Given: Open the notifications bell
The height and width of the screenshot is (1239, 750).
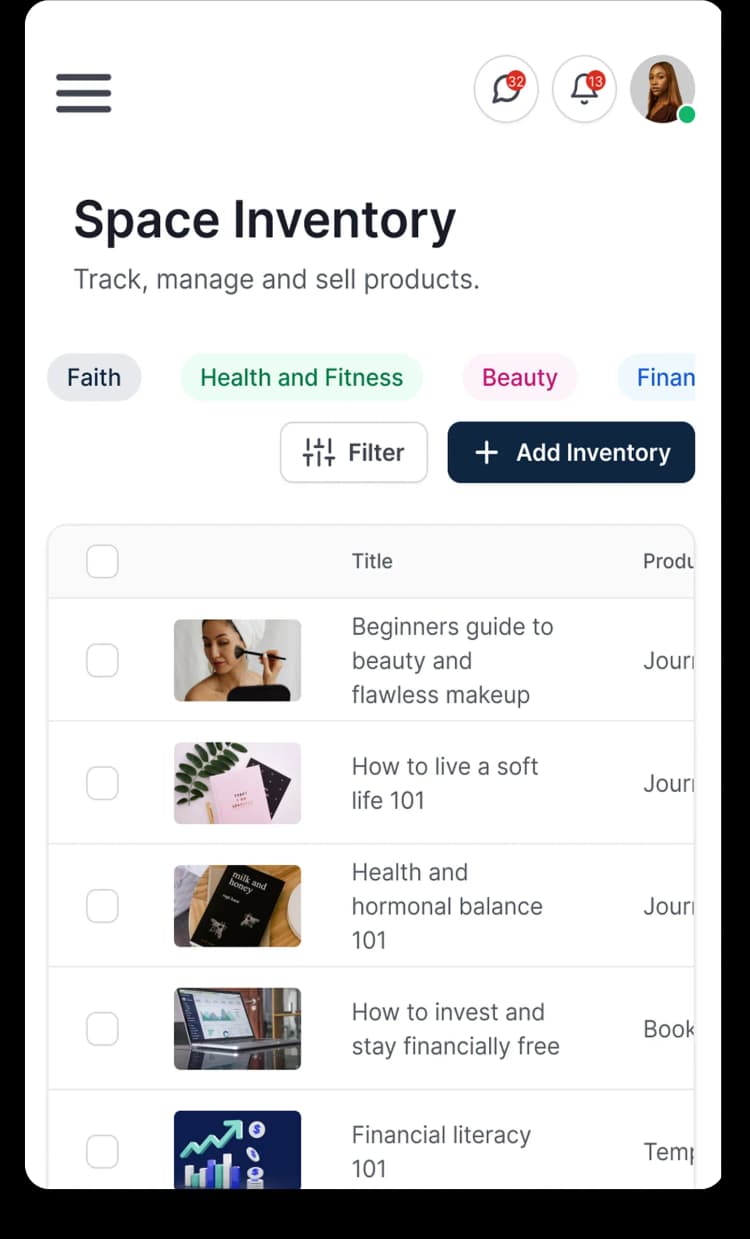Looking at the screenshot, I should (584, 90).
